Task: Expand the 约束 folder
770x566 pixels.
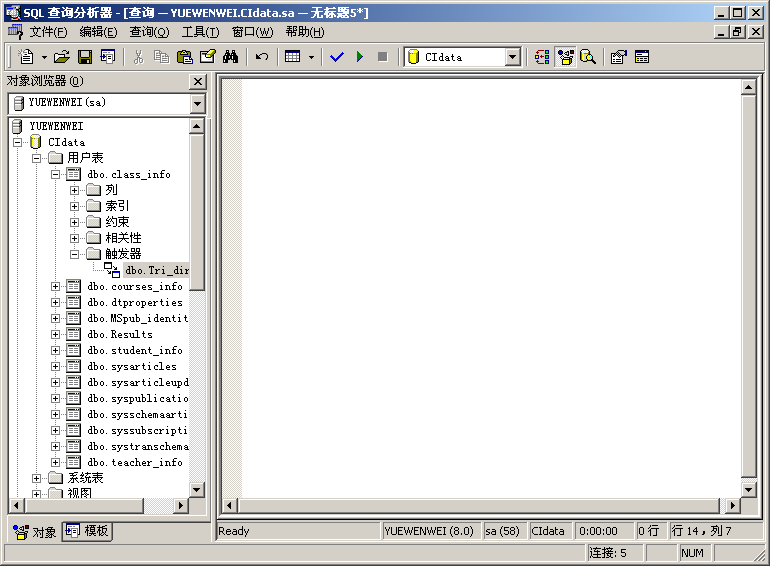Action: [x=74, y=222]
